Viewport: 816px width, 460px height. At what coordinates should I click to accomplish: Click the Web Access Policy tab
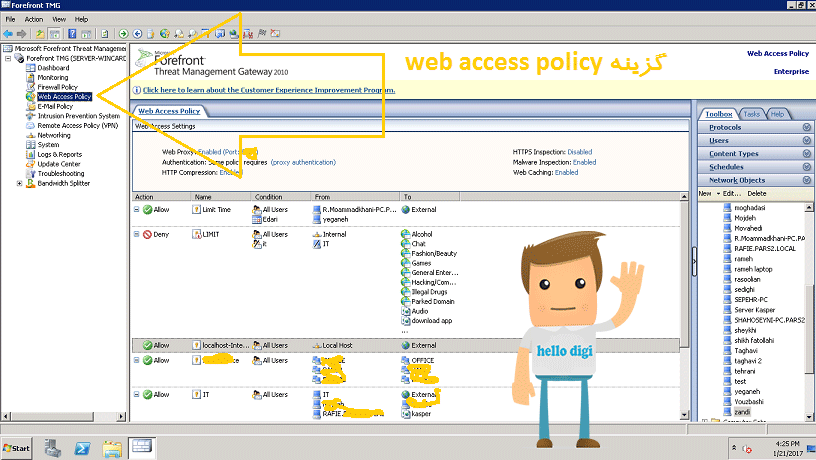(169, 111)
